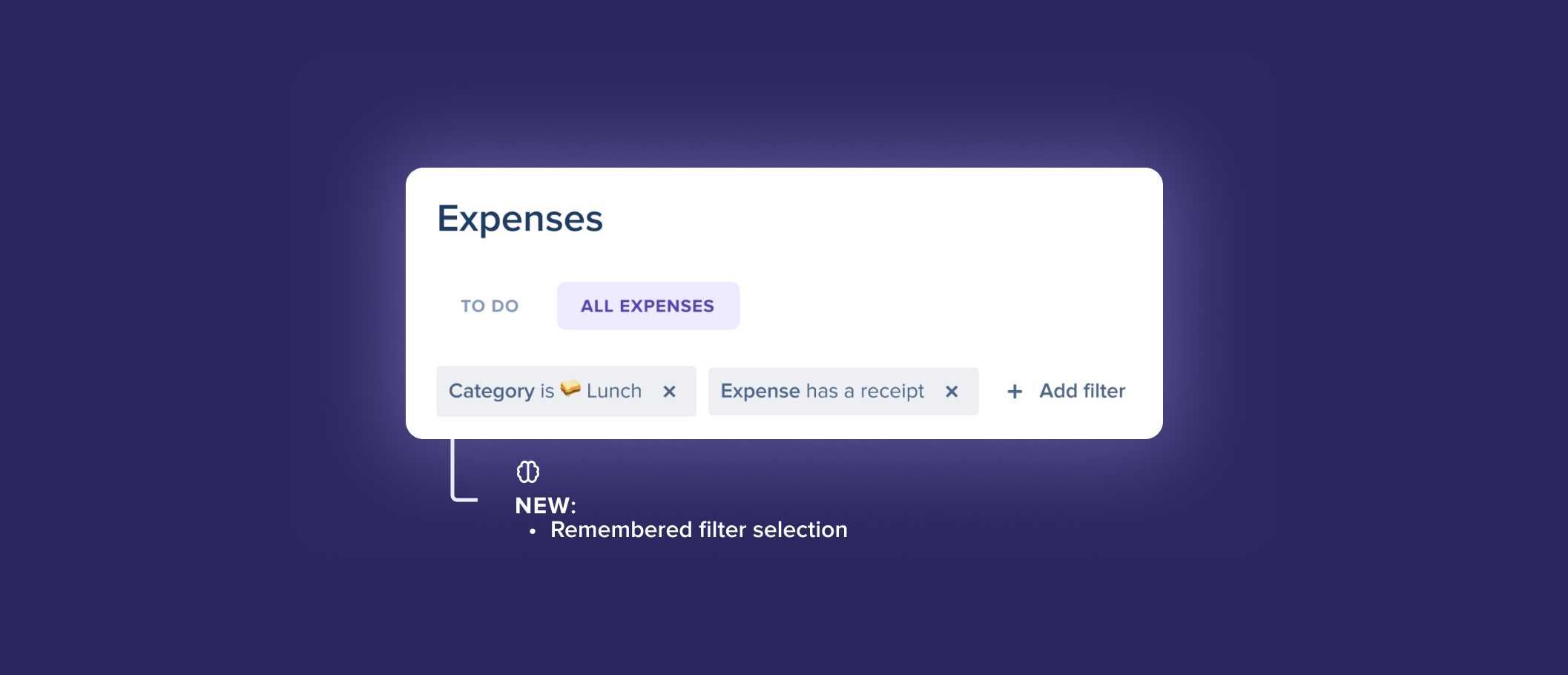The image size is (1568, 675).
Task: Click the sandwich emoji in the Category filter
Action: point(570,389)
